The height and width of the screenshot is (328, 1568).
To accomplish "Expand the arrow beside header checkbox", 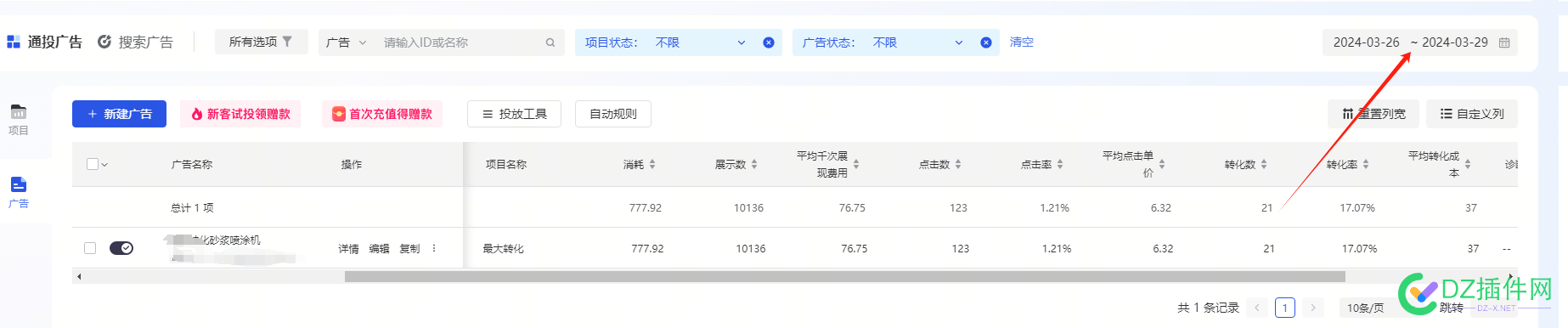I will (x=104, y=165).
